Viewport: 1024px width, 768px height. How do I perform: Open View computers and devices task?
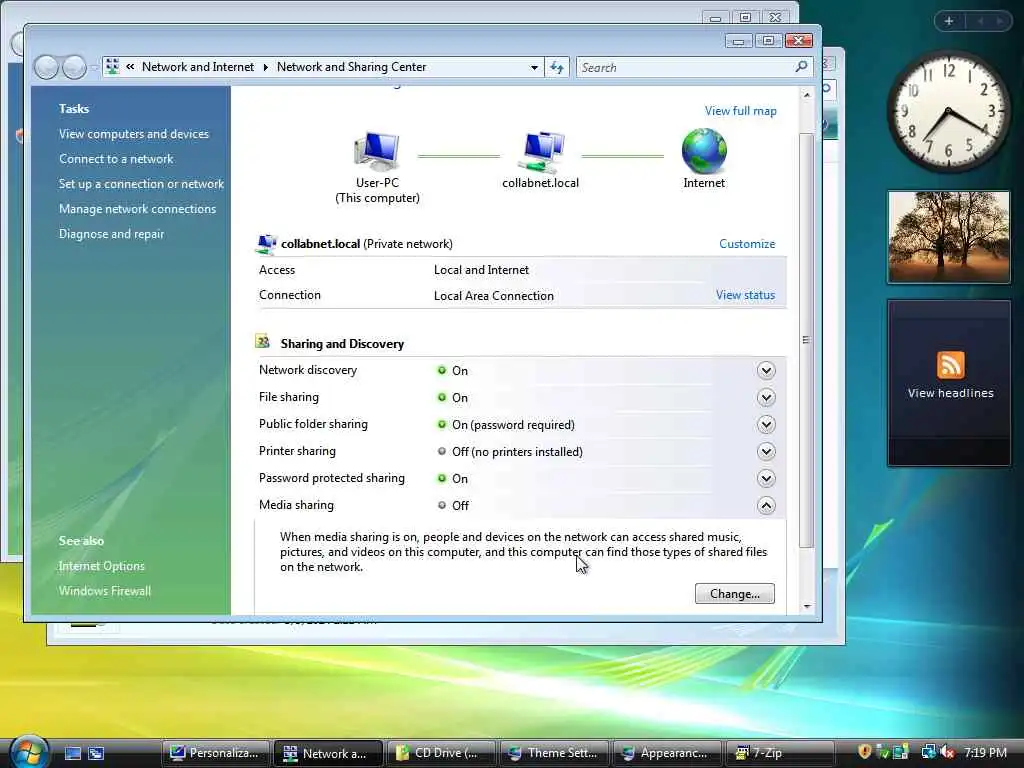pos(134,134)
